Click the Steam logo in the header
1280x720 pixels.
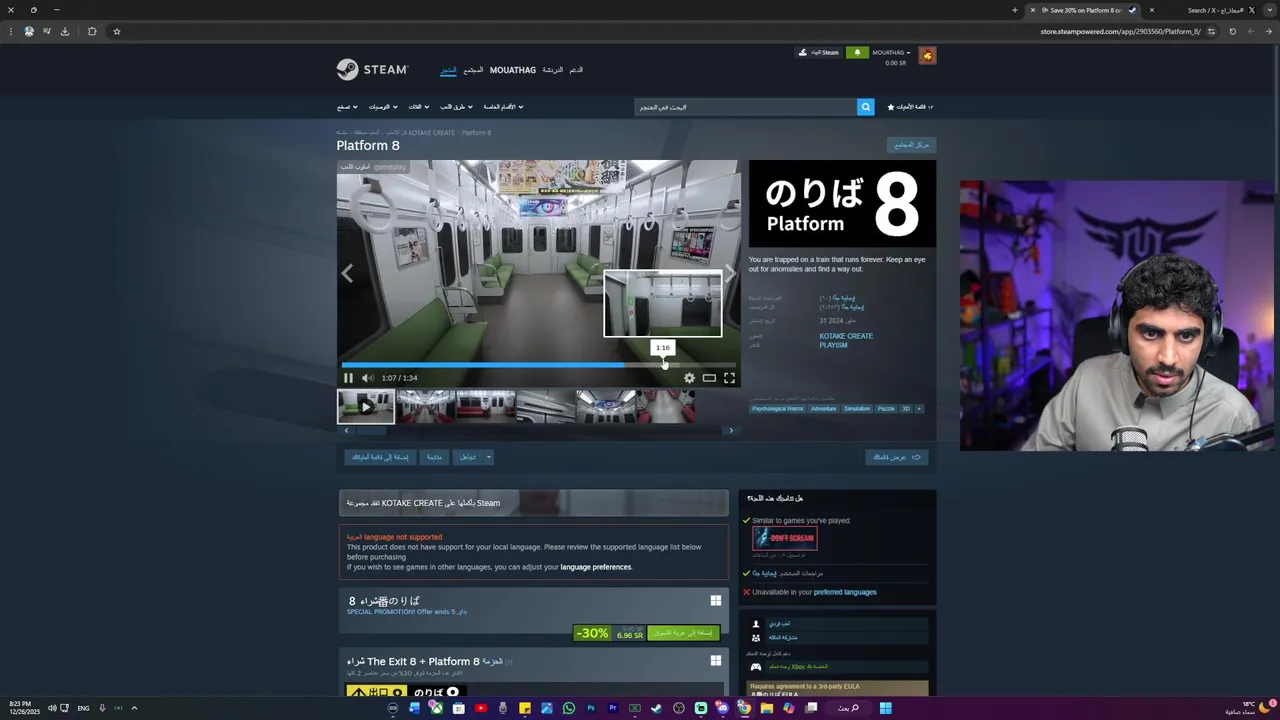click(372, 69)
